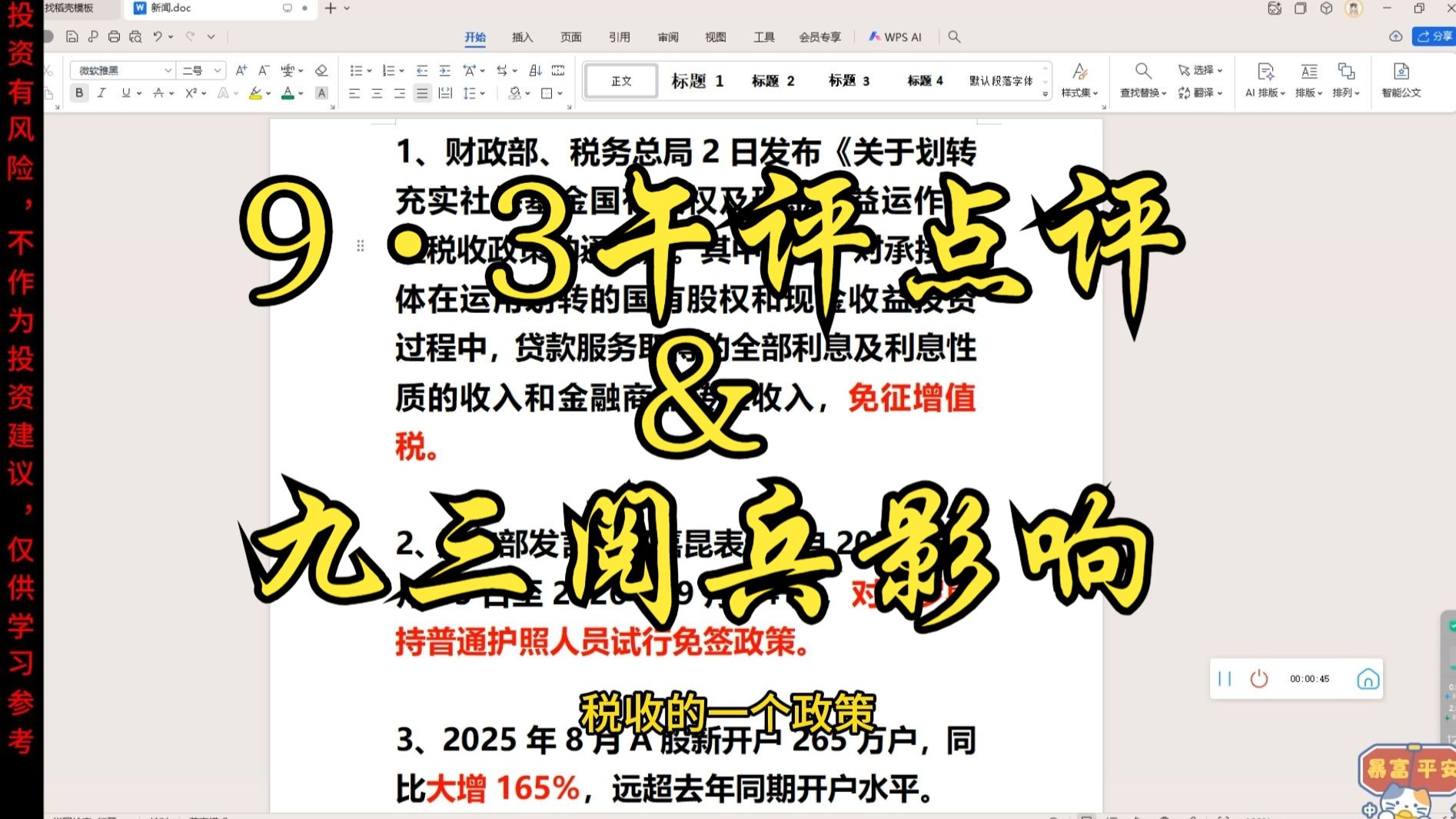Apply the green font color
Image resolution: width=1456 pixels, height=819 pixels.
click(x=288, y=93)
